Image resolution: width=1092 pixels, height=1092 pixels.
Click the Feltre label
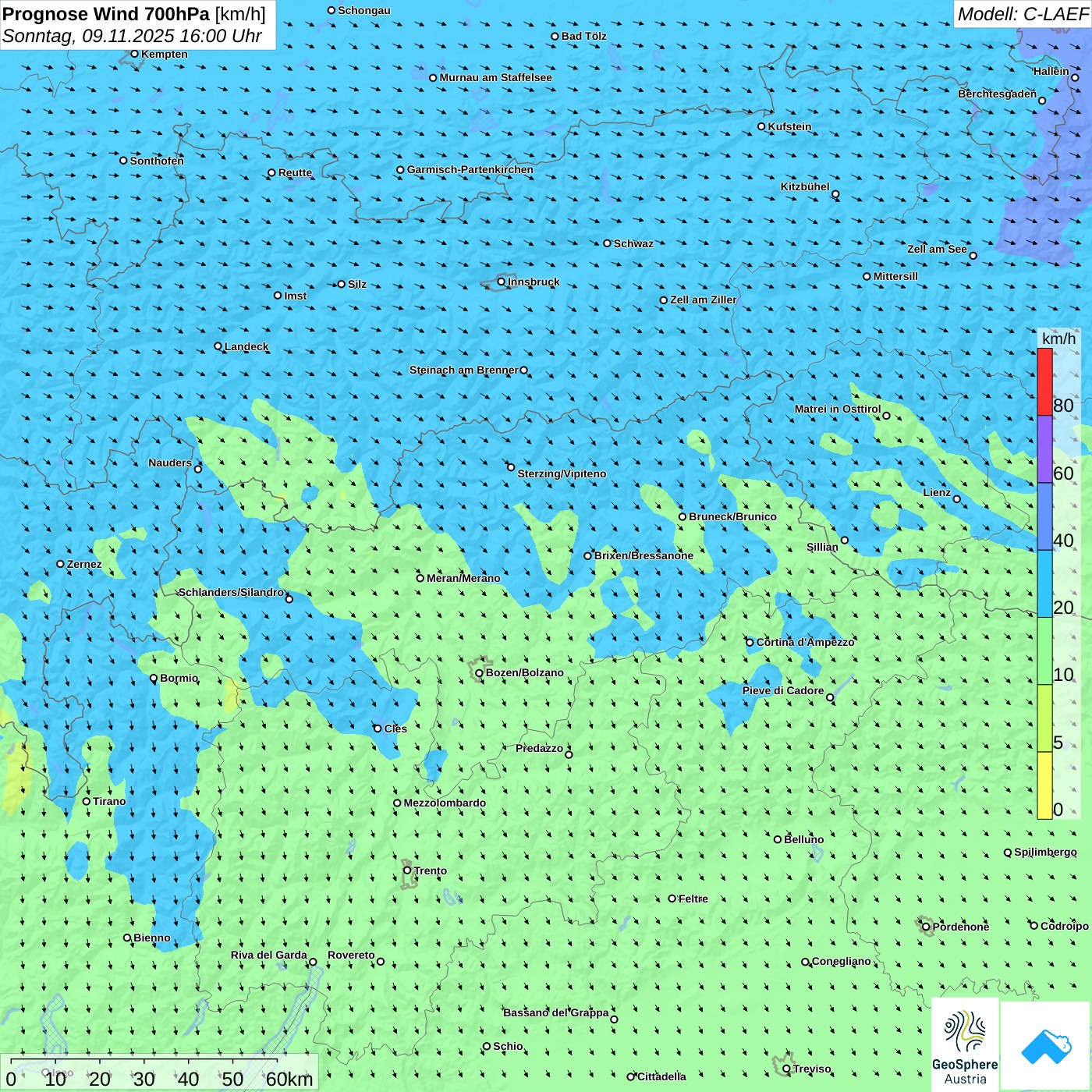coord(693,899)
